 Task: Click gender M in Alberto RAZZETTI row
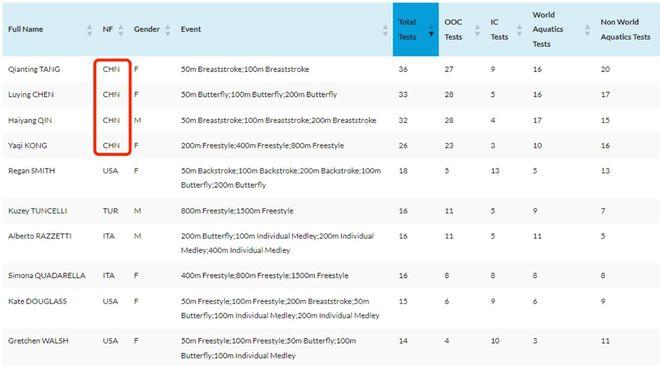coord(138,236)
